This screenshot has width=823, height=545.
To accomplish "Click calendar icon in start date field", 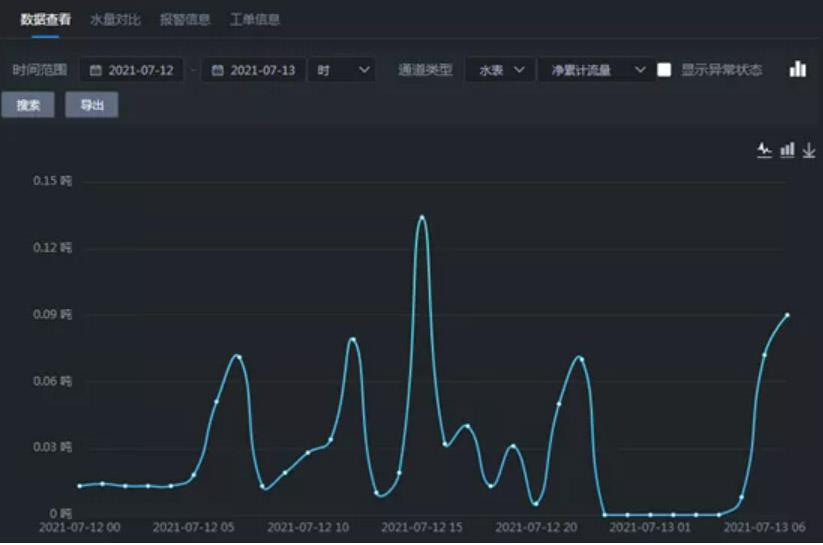I will (x=96, y=71).
